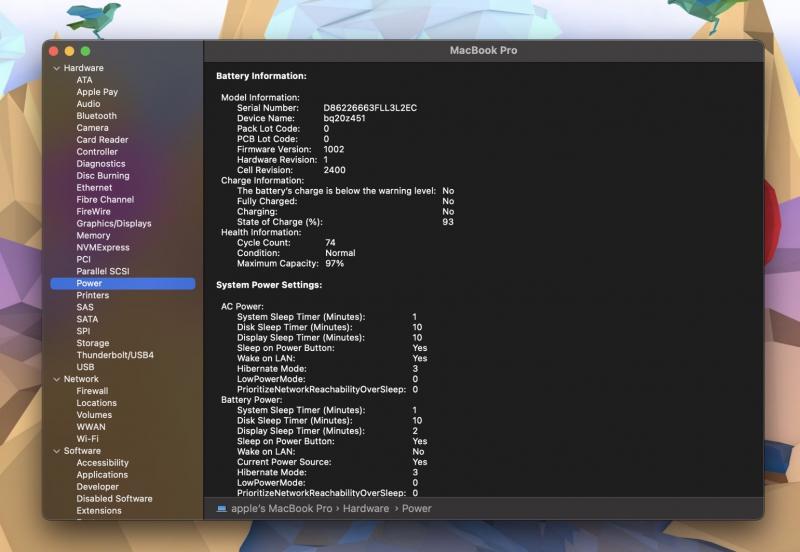Open the Diagnostics entry
This screenshot has height=552, width=800.
(101, 163)
